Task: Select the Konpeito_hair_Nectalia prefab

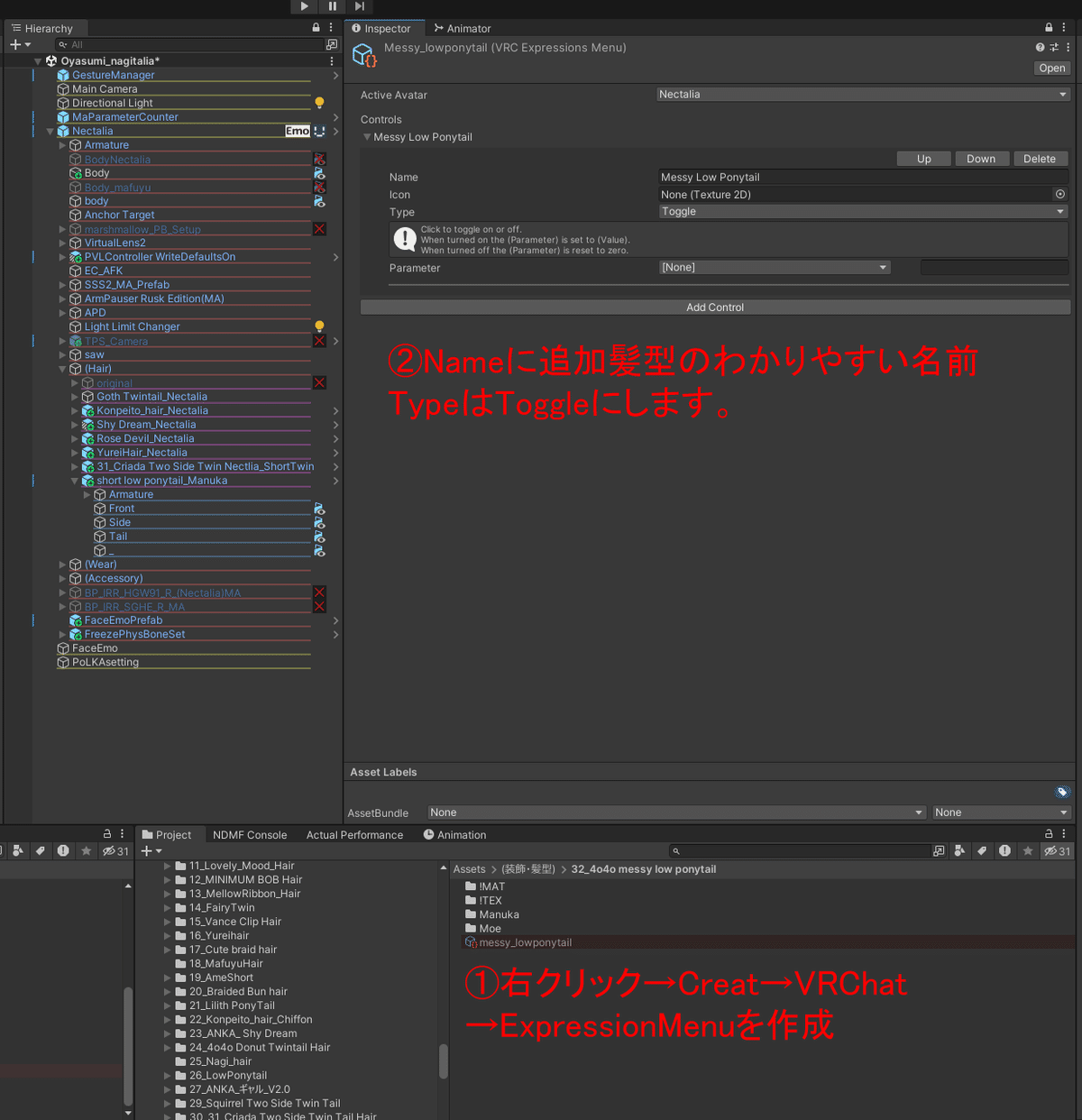Action: [152, 410]
